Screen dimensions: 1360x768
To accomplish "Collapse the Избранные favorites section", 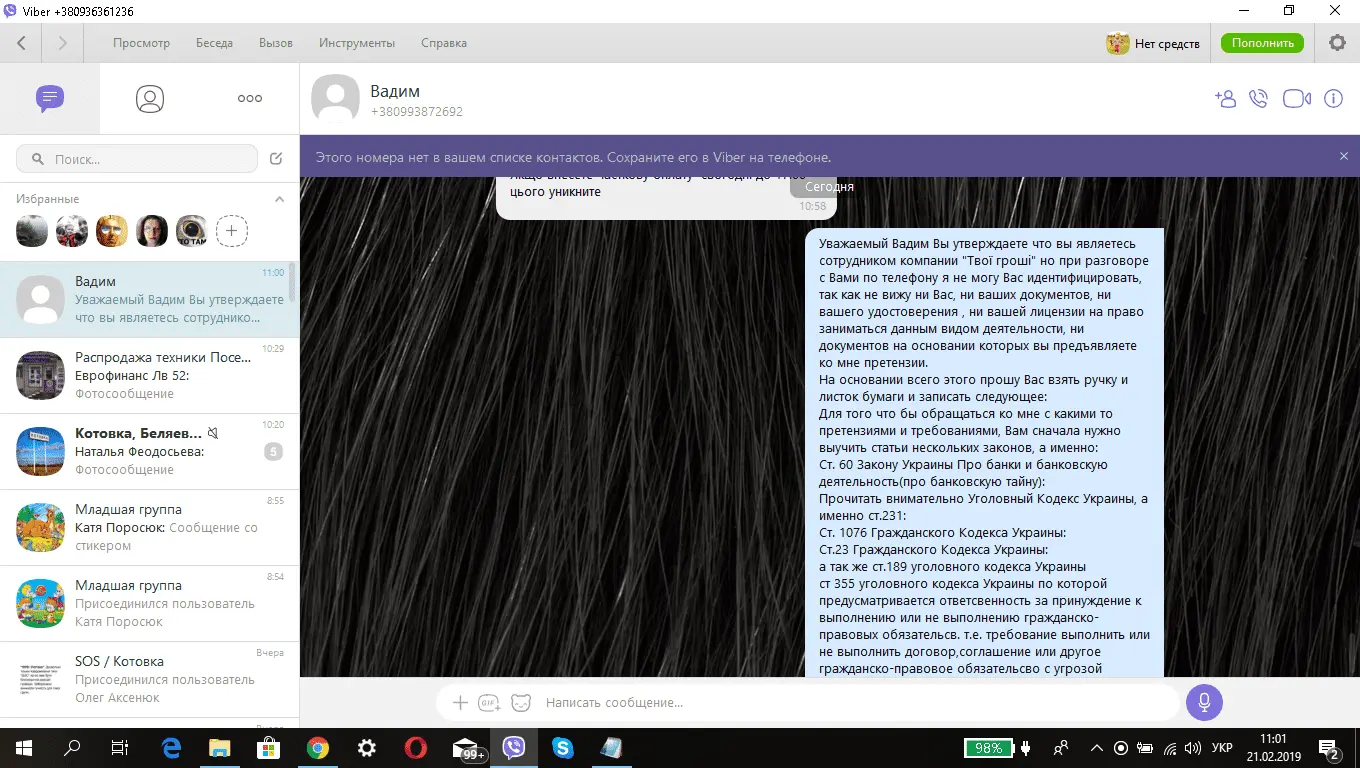I will (x=280, y=199).
